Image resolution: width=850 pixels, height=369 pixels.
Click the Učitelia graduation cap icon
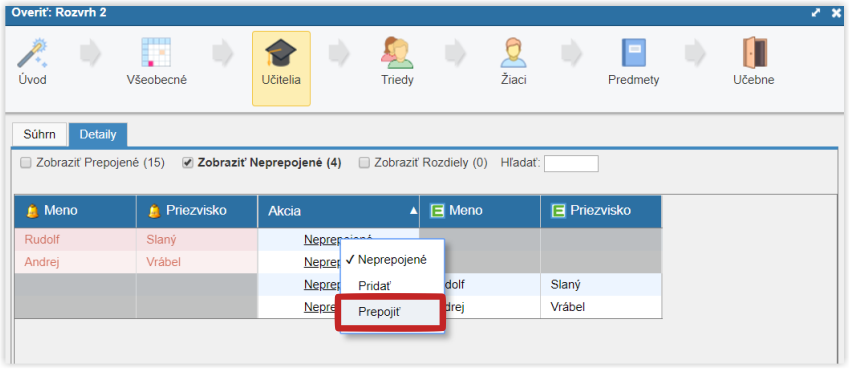pyautogui.click(x=281, y=53)
